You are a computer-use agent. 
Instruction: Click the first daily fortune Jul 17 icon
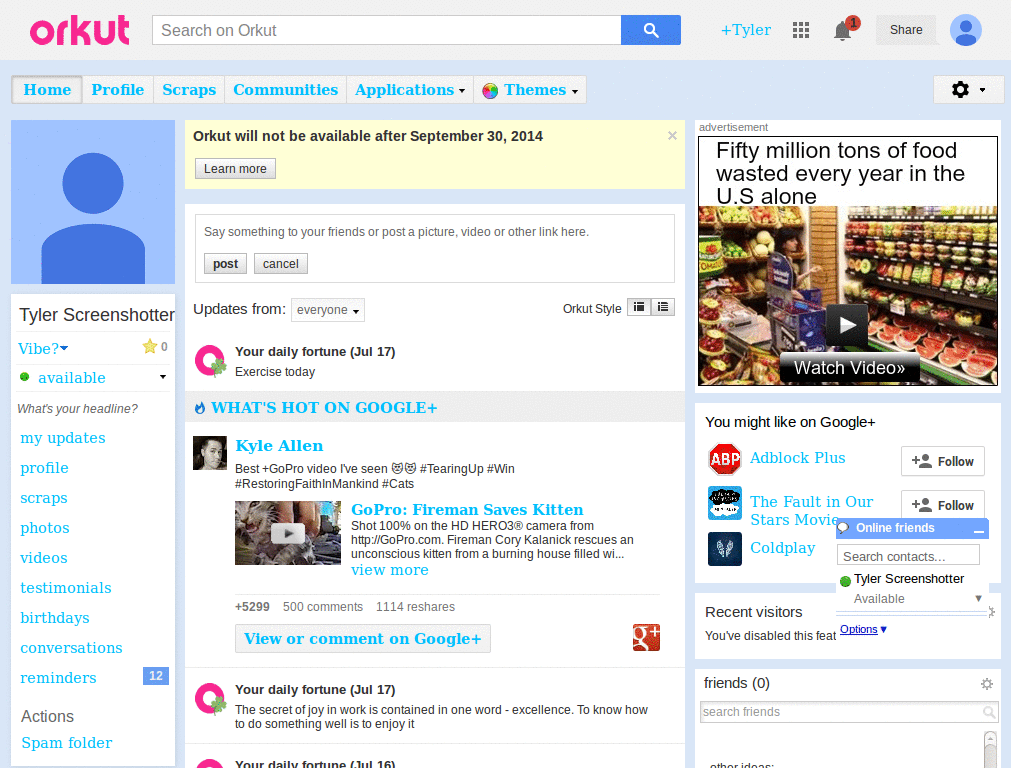210,361
